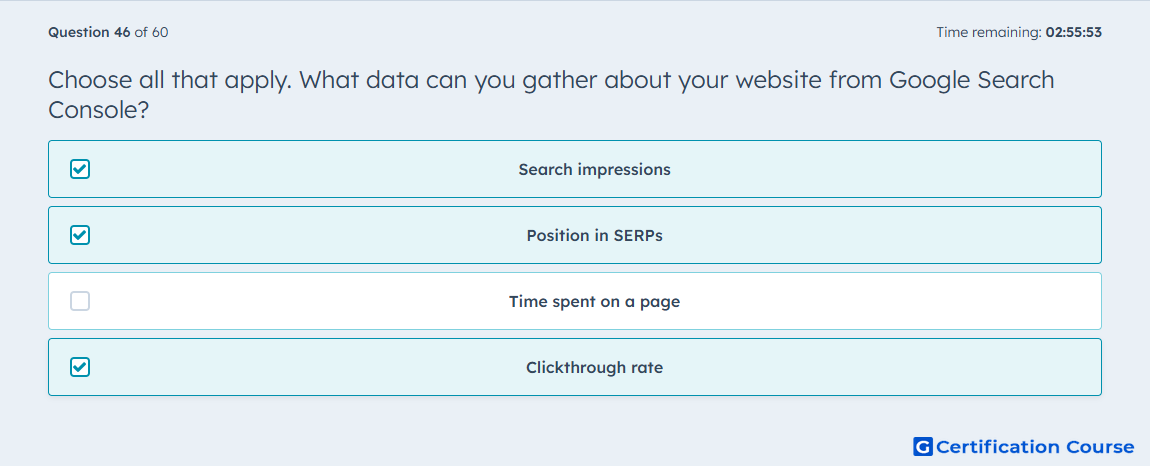Open the Certification Course link text
Viewport: 1150px width, 466px height.
1036,447
